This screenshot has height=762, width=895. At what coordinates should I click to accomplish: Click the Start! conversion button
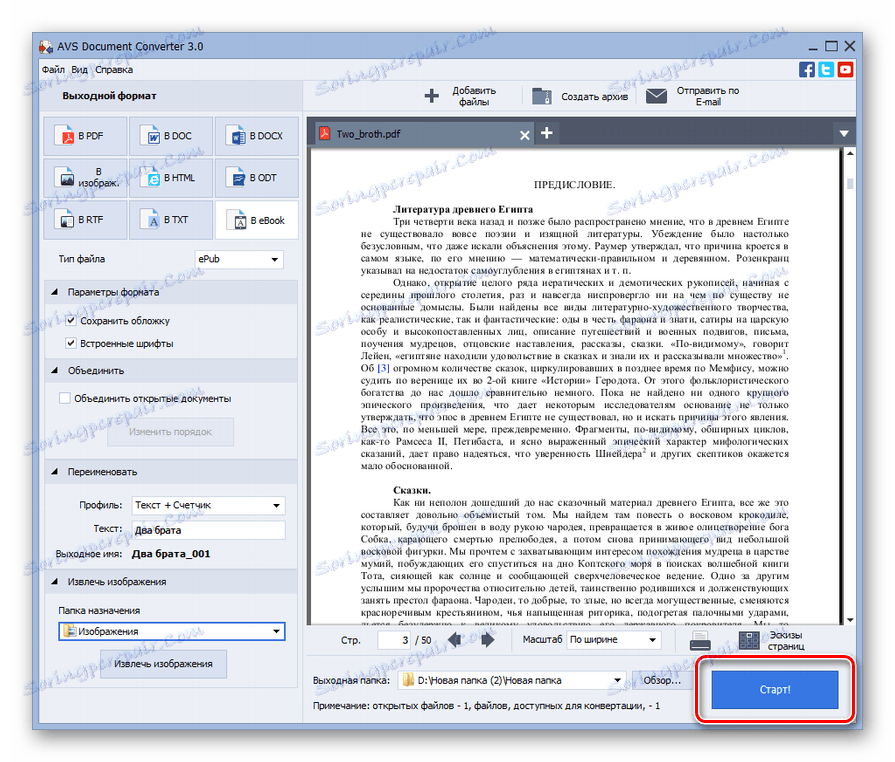[775, 690]
